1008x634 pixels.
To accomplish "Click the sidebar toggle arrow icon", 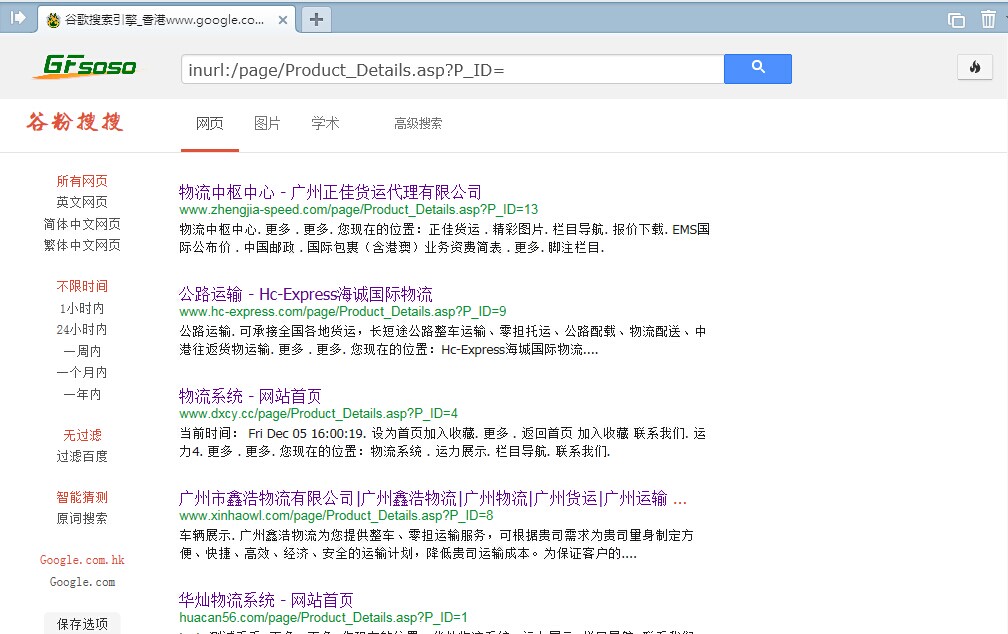I will coord(17,17).
